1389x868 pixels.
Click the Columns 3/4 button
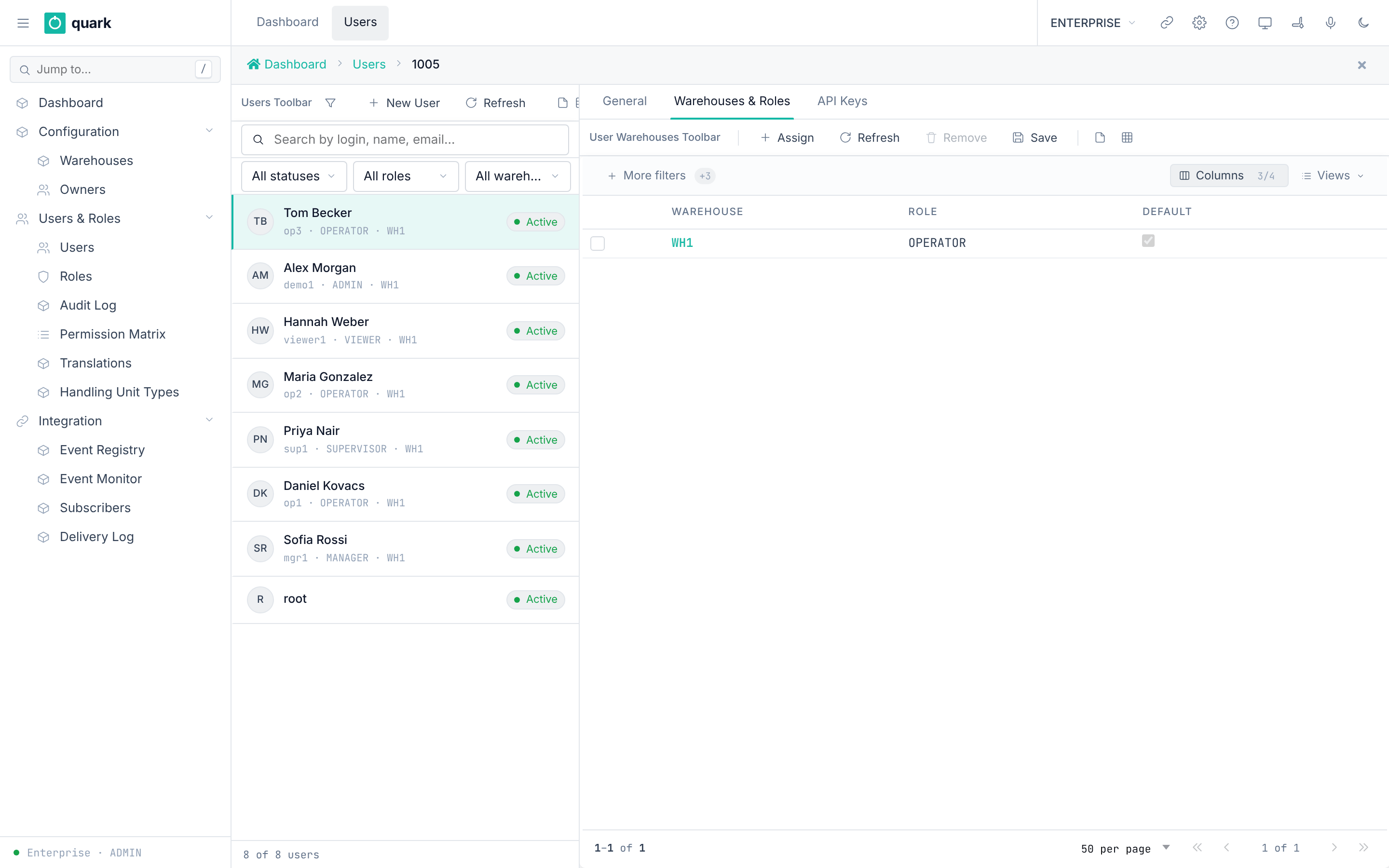(x=1228, y=176)
